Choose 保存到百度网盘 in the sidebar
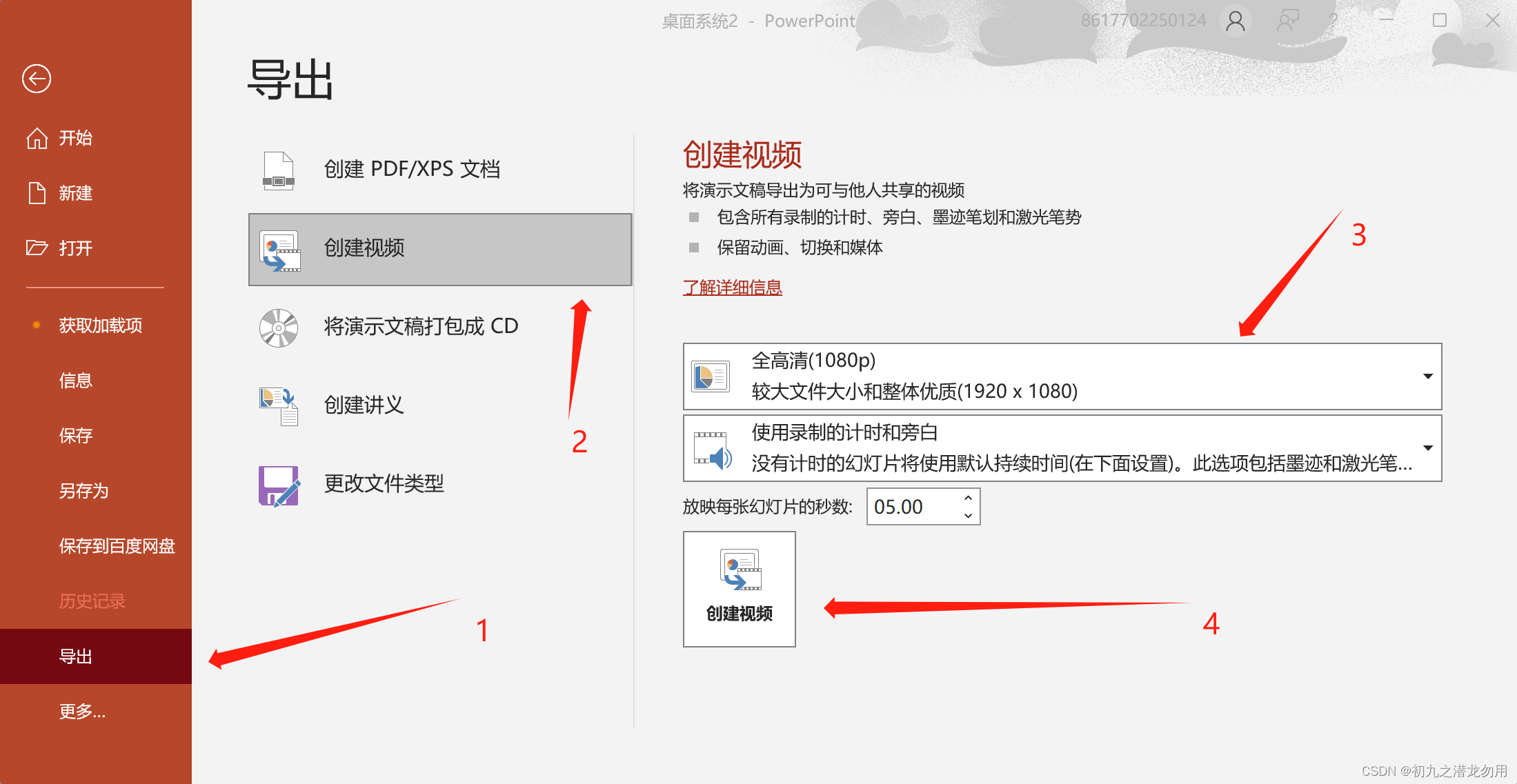This screenshot has height=784, width=1517. 96,546
